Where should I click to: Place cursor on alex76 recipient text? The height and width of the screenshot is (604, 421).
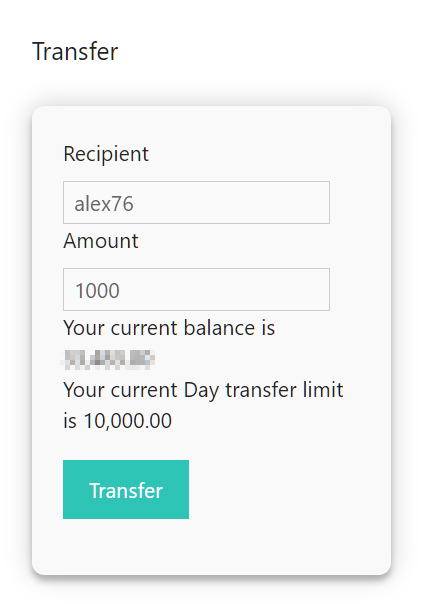(x=104, y=203)
